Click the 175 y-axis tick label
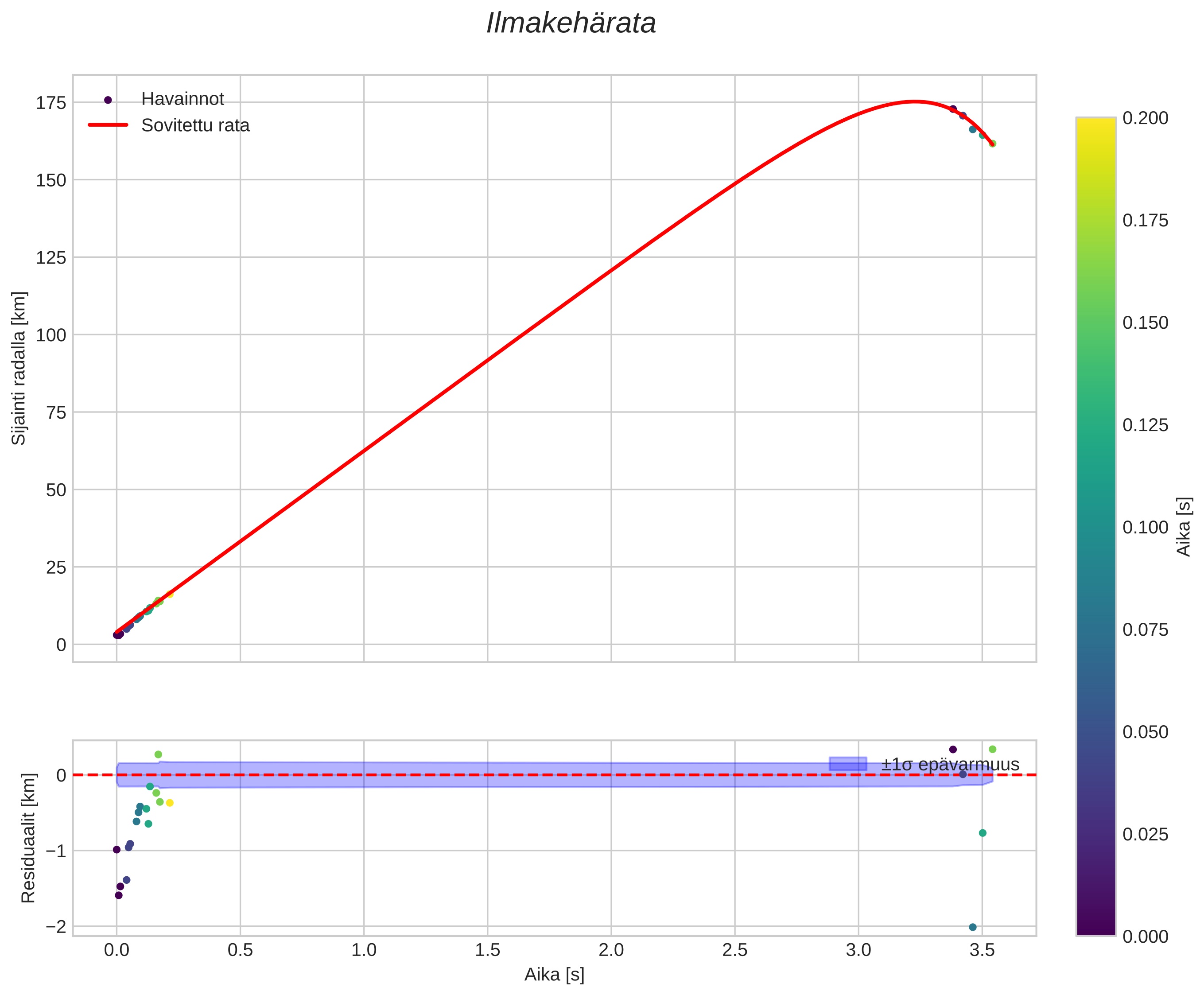1204x995 pixels. 51,103
